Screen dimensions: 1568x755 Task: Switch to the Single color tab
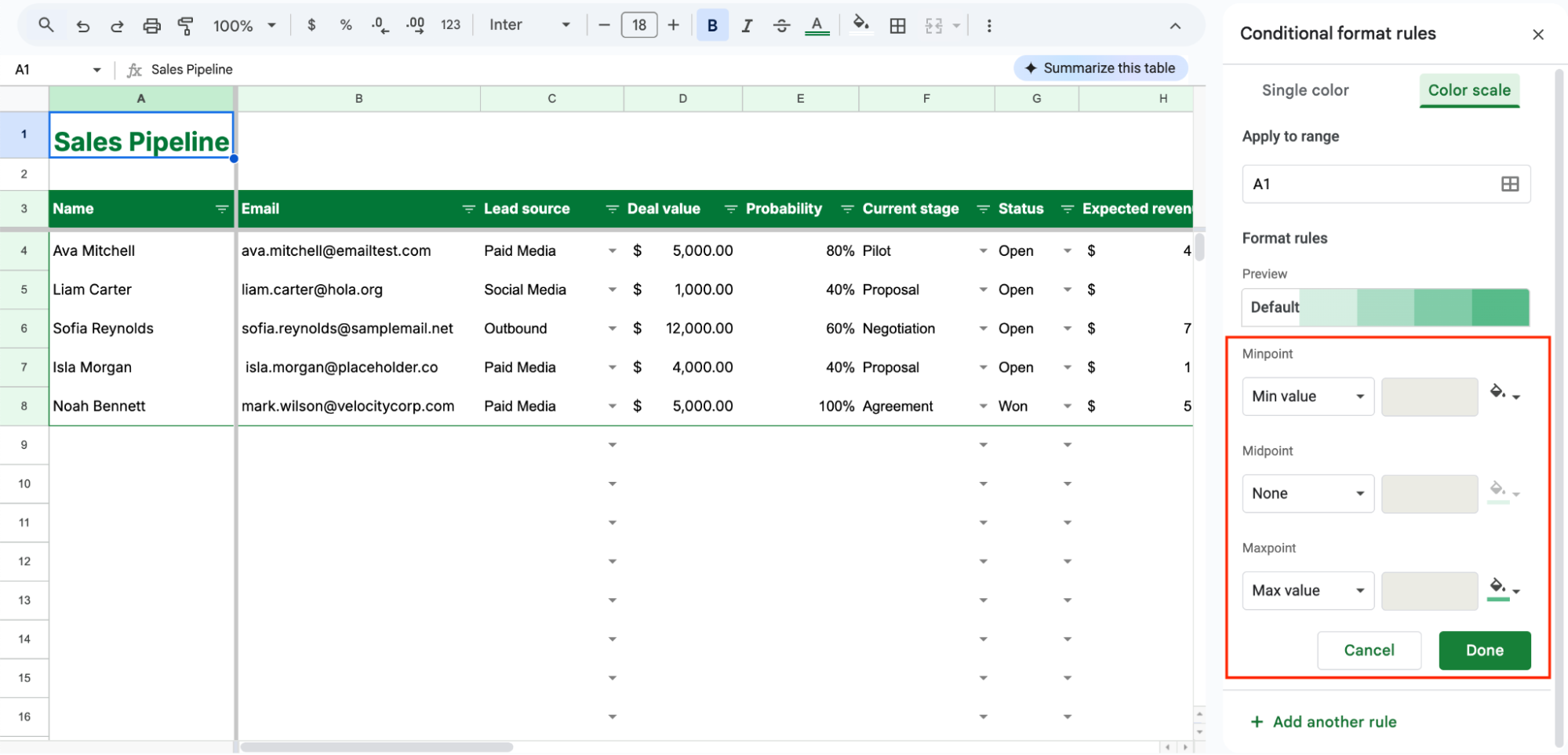coord(1304,90)
